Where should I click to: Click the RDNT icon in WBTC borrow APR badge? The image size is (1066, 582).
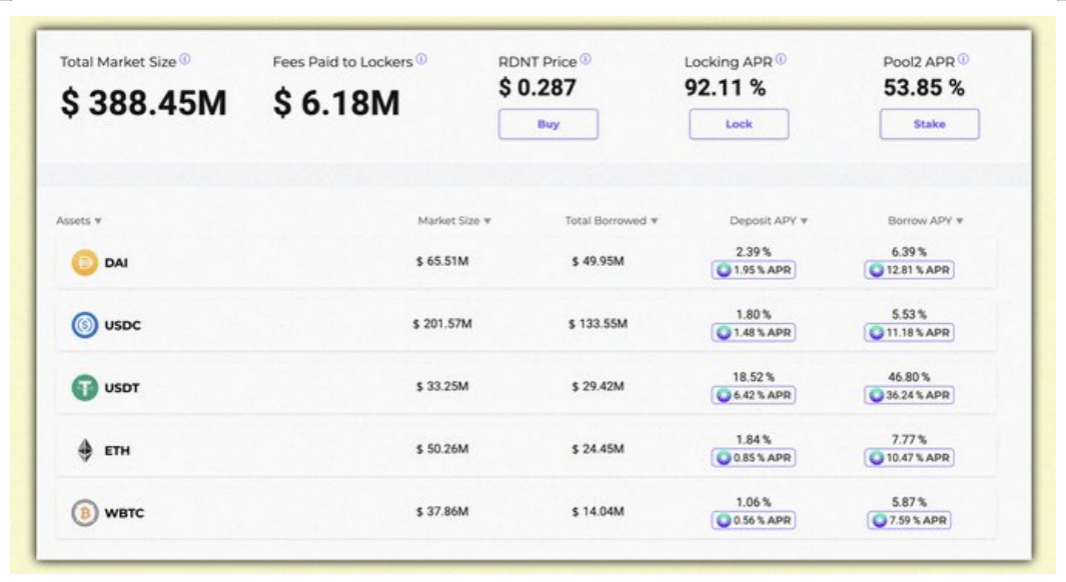tap(880, 520)
